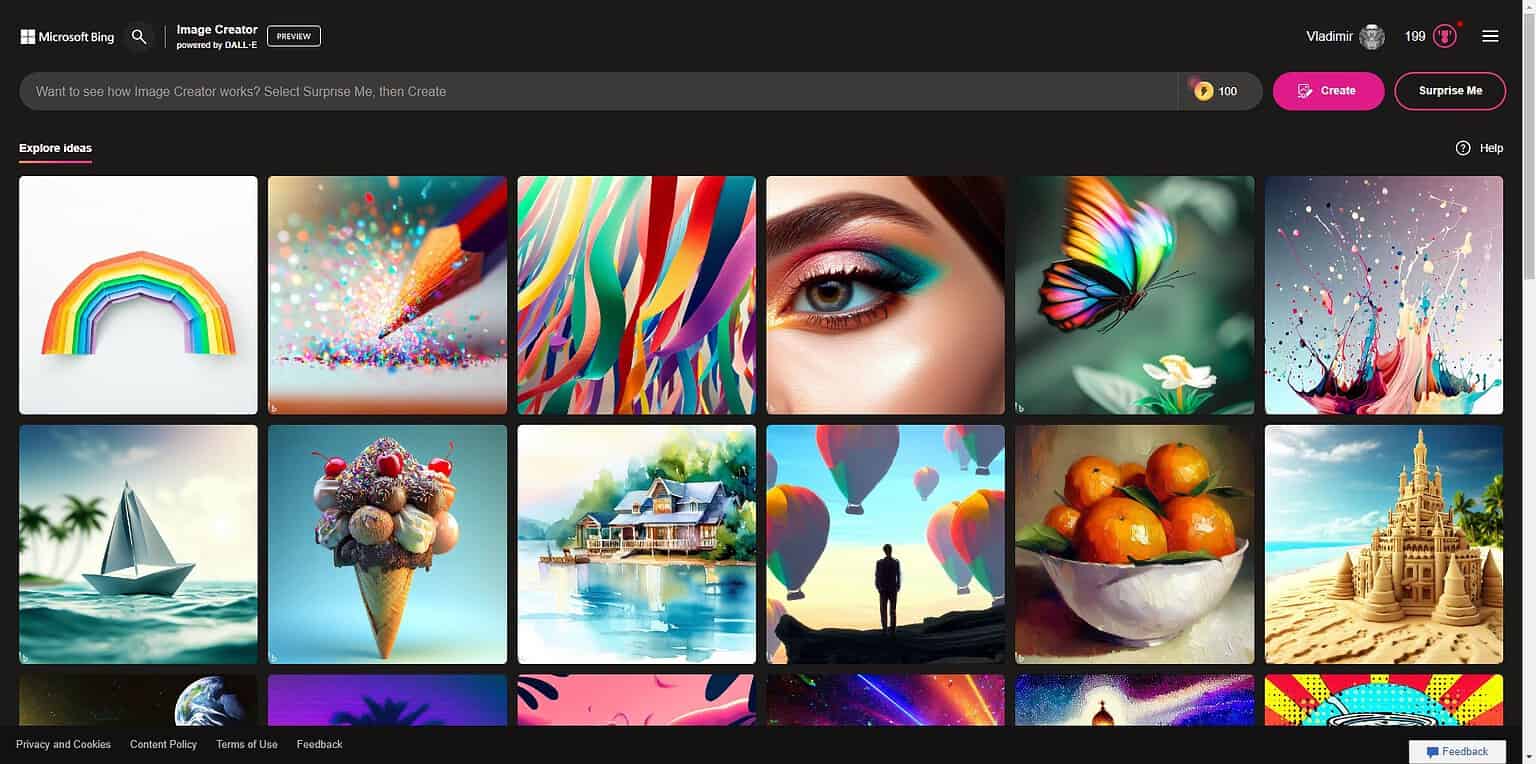Open the hamburger navigation menu
1536x764 pixels.
click(x=1490, y=36)
